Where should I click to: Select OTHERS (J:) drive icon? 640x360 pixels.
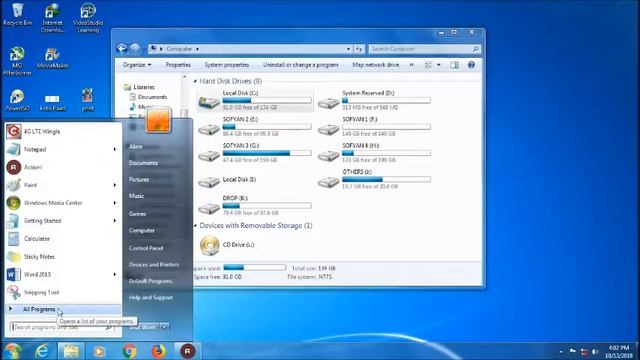coord(328,181)
